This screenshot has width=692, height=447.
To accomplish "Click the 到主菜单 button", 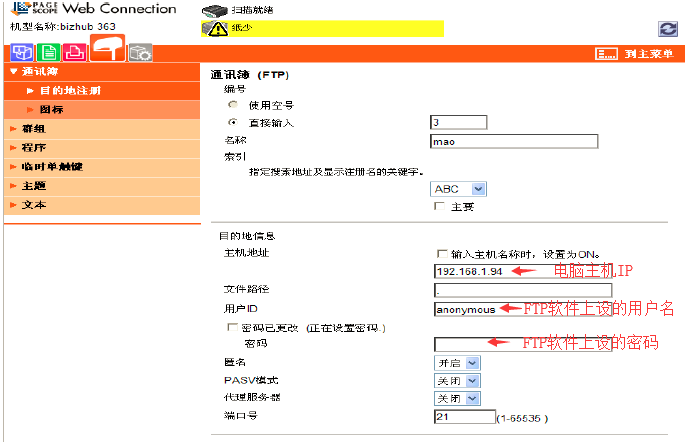I will pyautogui.click(x=634, y=54).
